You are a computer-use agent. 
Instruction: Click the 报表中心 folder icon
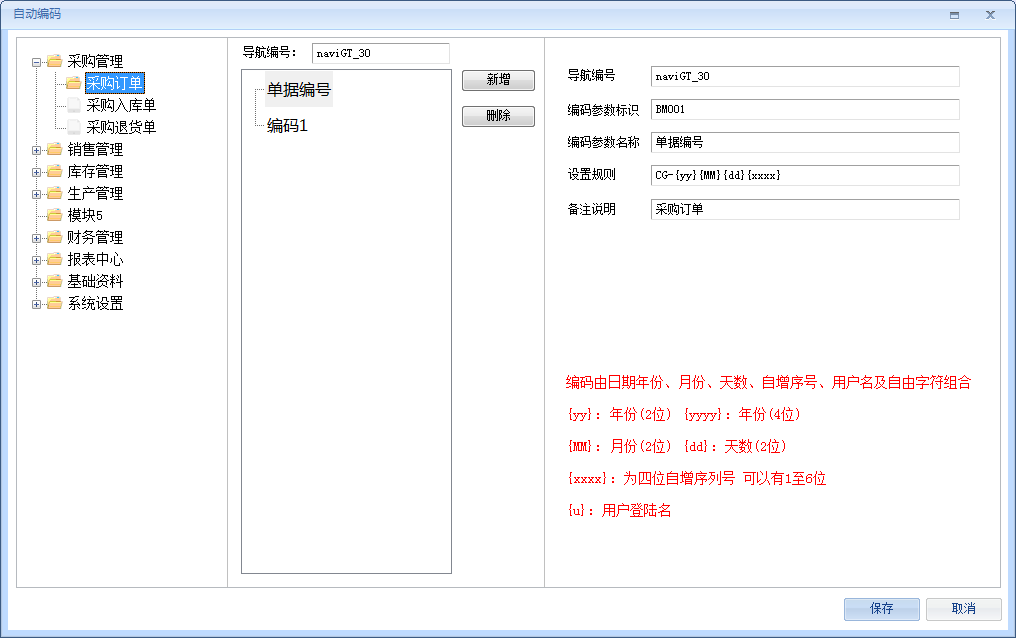(x=54, y=259)
